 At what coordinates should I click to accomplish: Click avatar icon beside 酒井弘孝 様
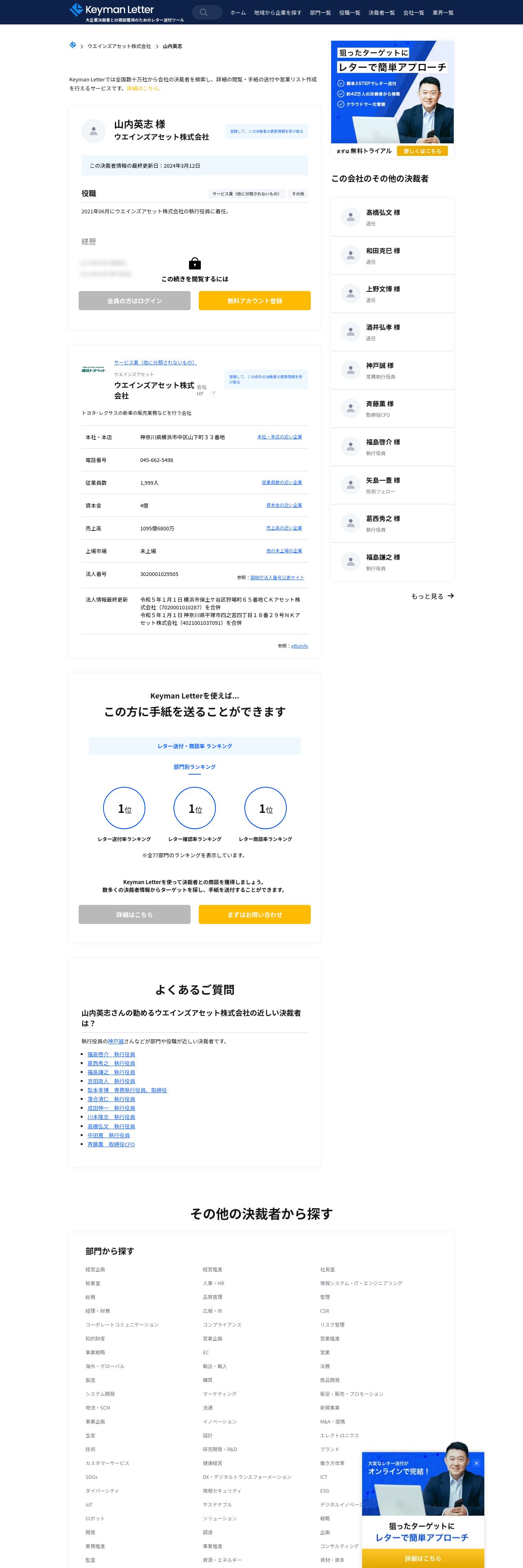pyautogui.click(x=351, y=332)
